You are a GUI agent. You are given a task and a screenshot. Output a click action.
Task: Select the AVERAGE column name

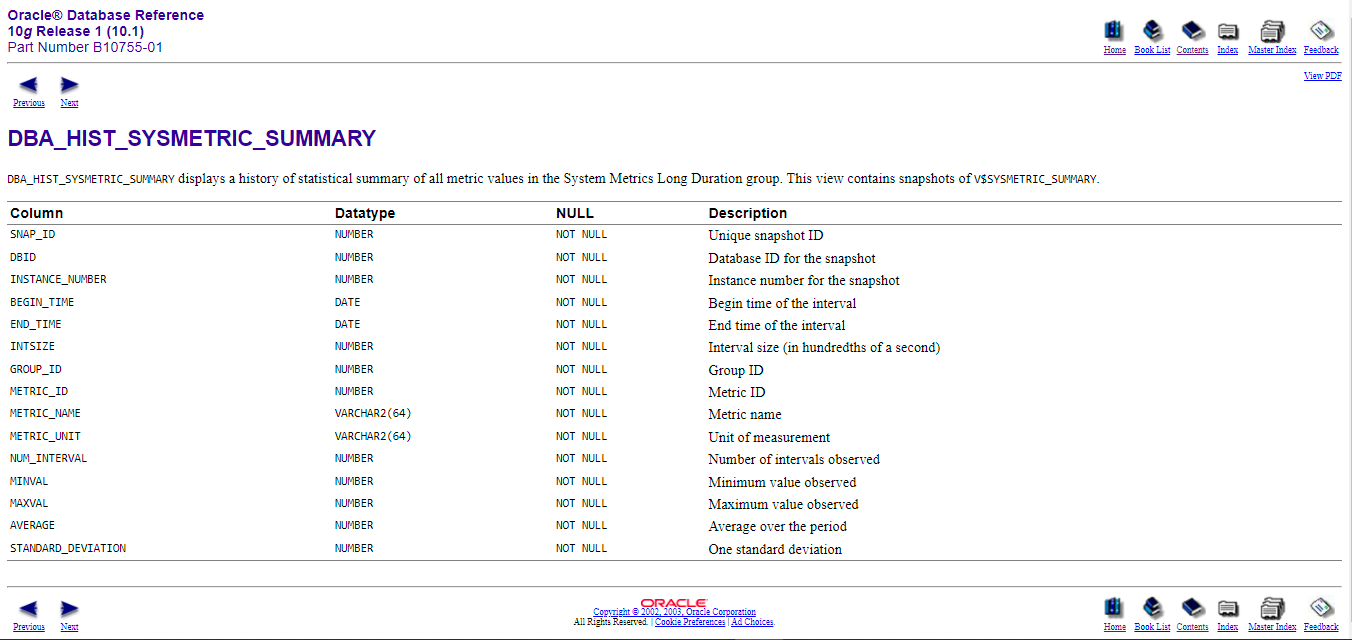tap(32, 525)
